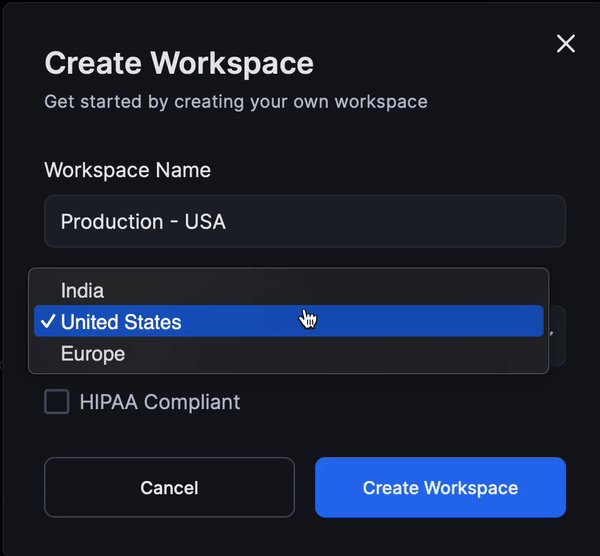
Task: Enable the HIPAA Compliant checkbox
Action: click(x=57, y=402)
